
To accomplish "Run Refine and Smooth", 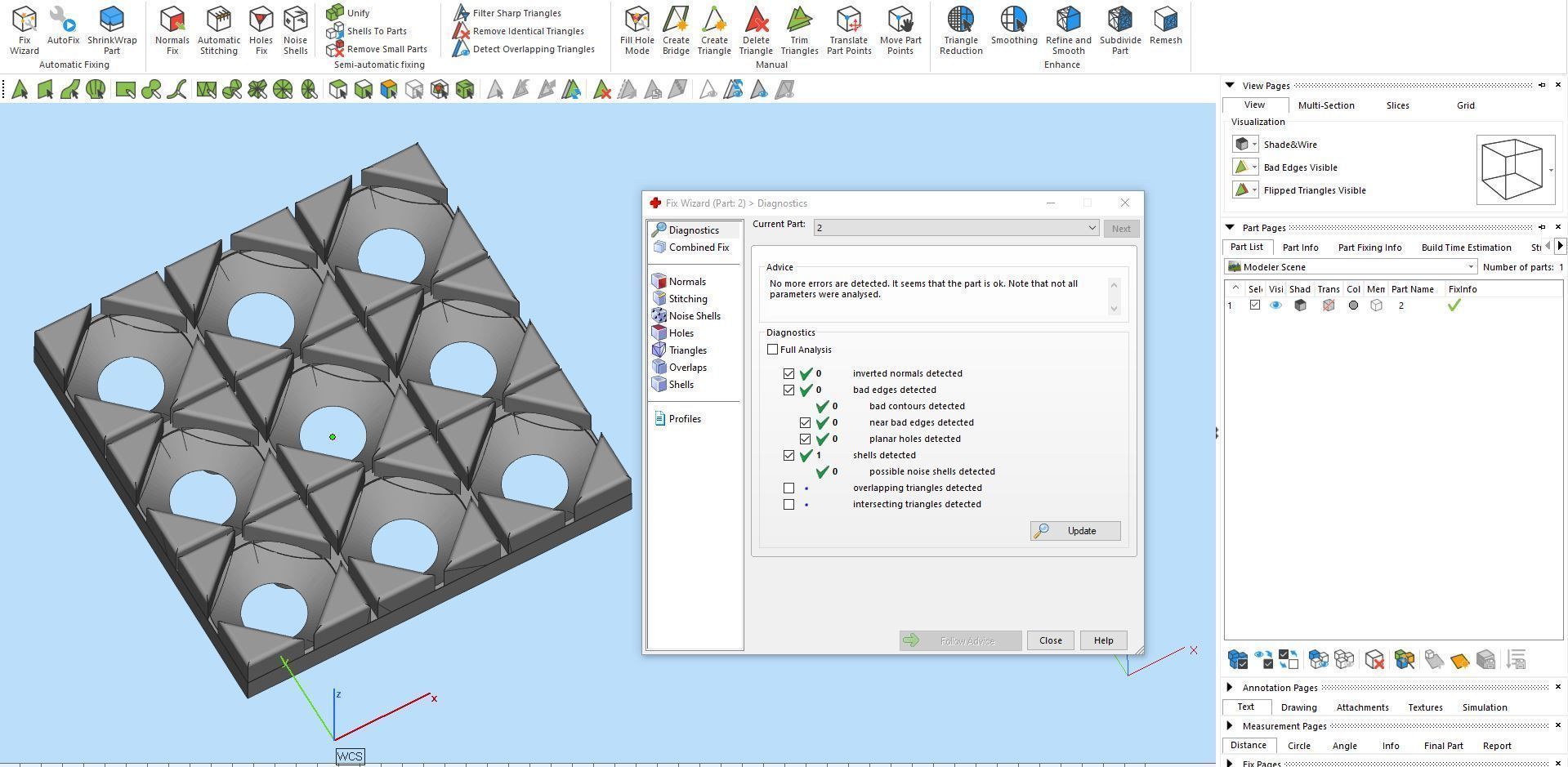I will click(1069, 30).
